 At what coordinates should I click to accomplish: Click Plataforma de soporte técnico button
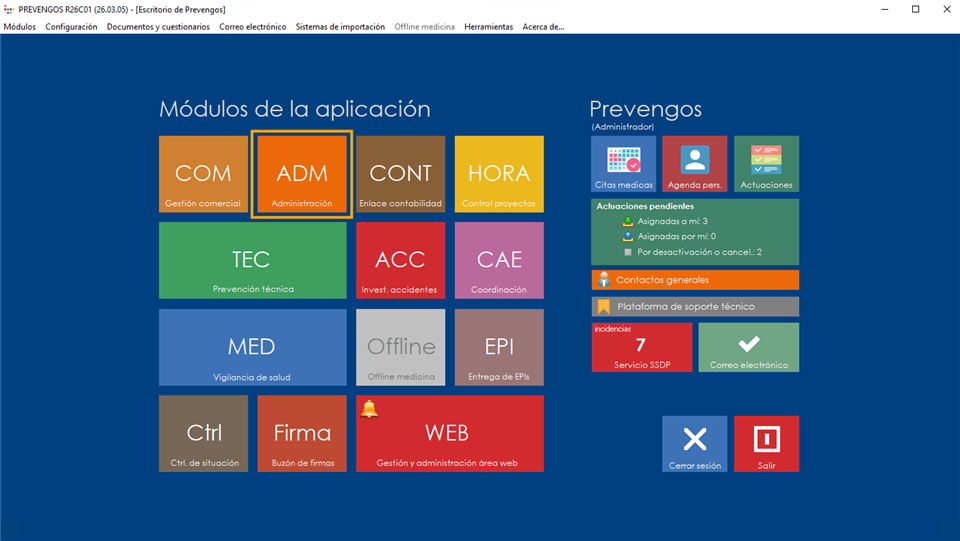pos(695,307)
